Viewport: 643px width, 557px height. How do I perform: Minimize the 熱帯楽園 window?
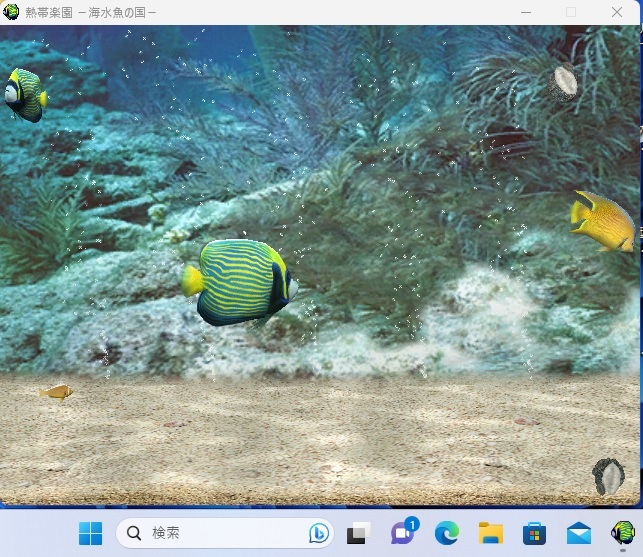pyautogui.click(x=526, y=12)
